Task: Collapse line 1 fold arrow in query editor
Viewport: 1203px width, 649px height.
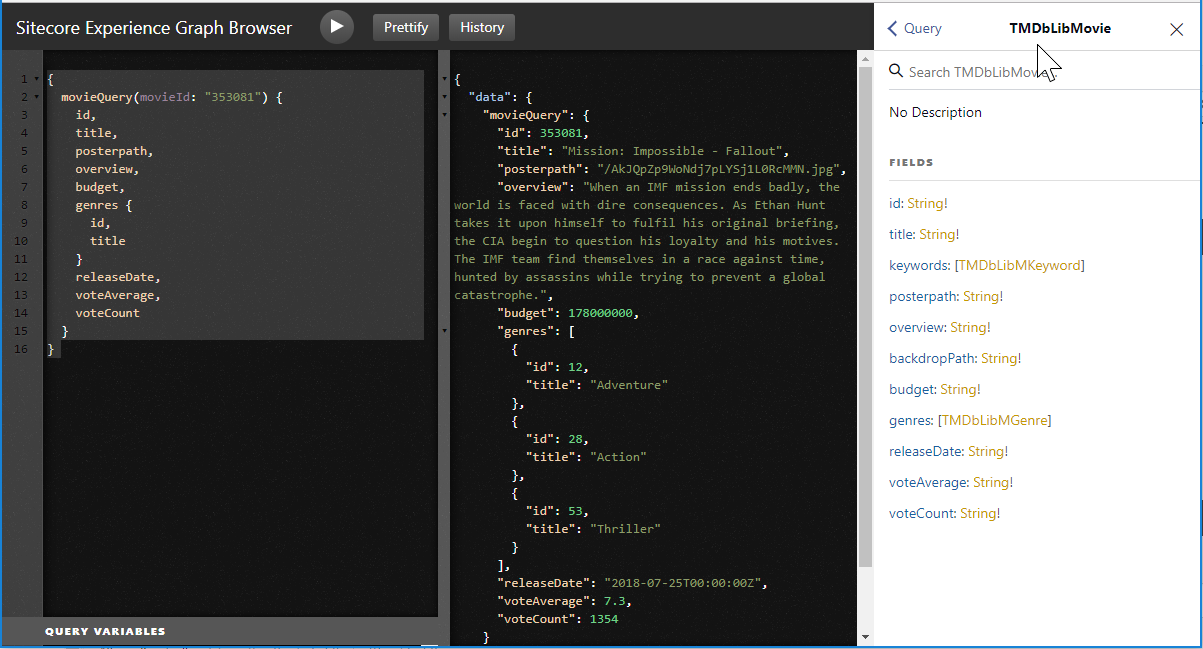Action: [x=37, y=79]
